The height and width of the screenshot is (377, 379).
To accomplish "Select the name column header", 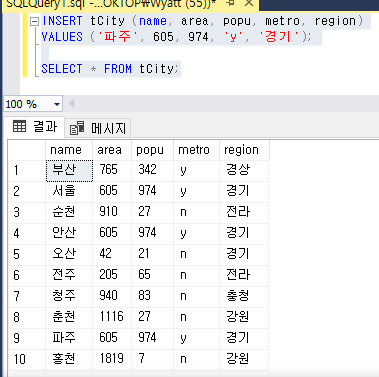I will point(69,150).
